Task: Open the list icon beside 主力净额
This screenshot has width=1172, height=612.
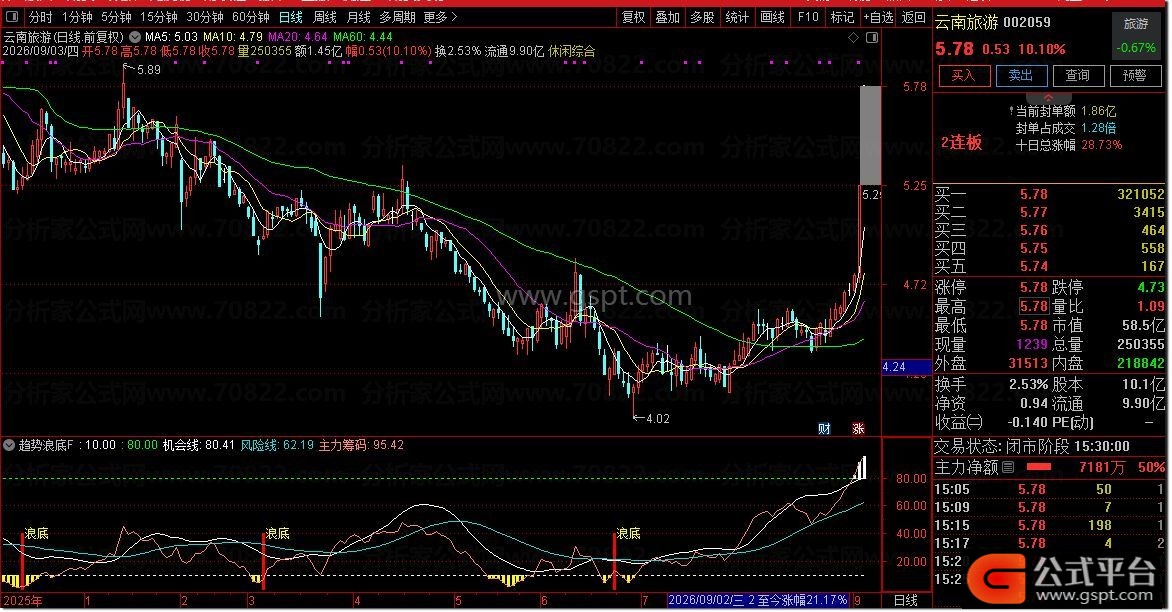Action: pos(1008,467)
